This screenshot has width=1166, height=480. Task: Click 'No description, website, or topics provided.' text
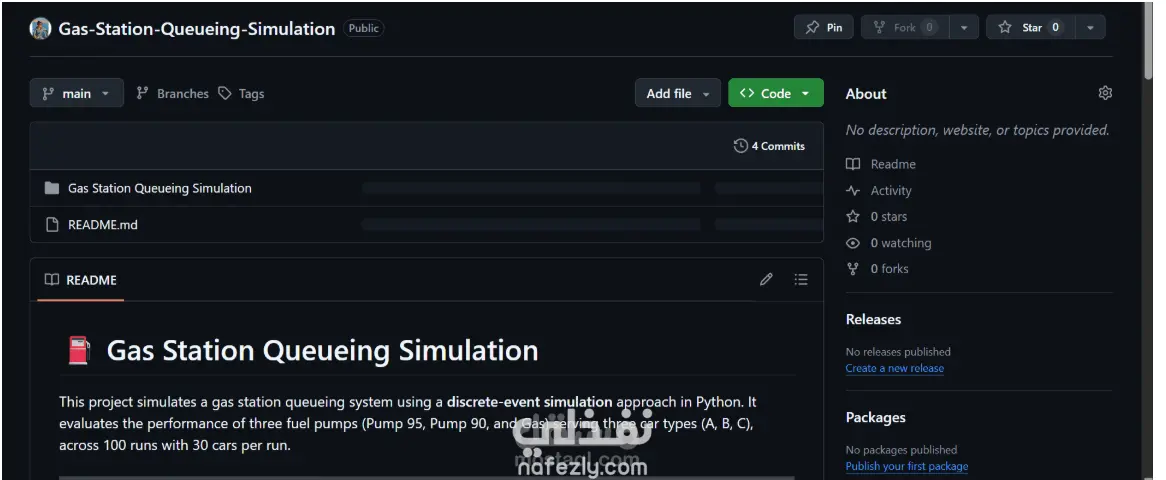click(x=977, y=130)
